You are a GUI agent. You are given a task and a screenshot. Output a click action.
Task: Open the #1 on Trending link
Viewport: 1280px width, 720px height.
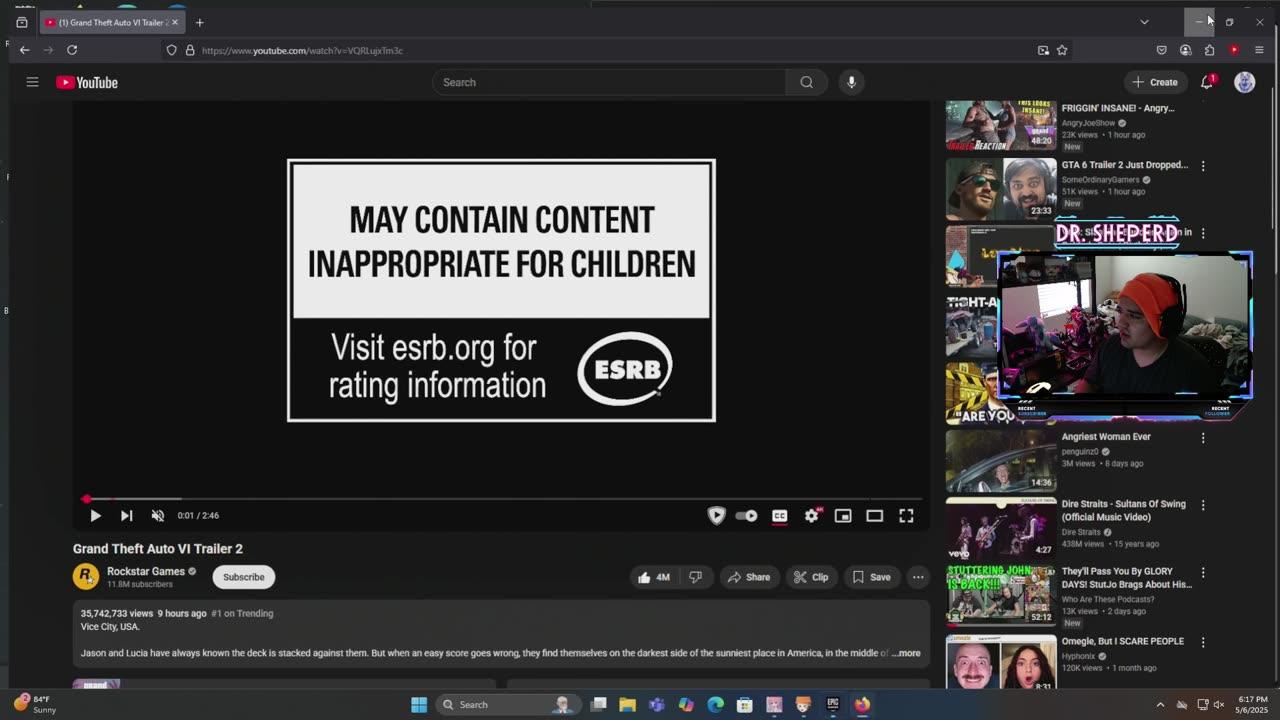[x=242, y=613]
